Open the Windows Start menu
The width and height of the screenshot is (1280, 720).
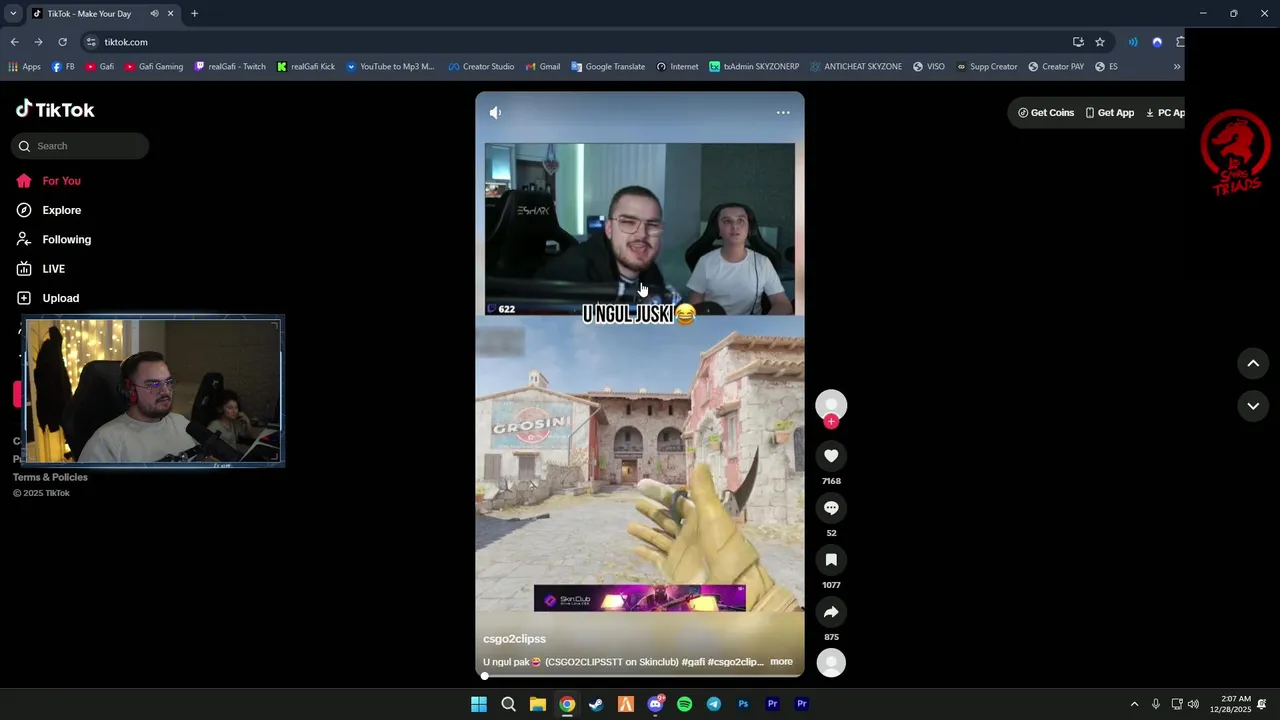[x=479, y=704]
